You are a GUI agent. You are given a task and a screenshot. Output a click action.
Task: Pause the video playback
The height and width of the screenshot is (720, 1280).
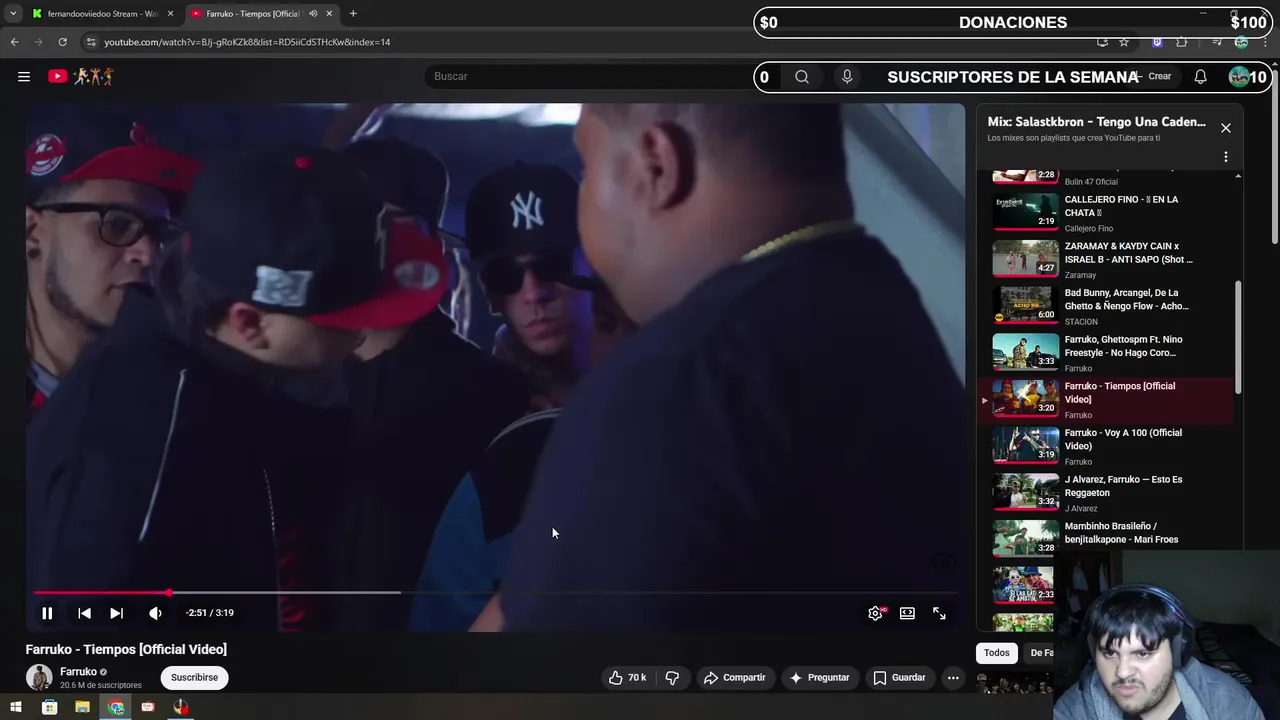(47, 613)
